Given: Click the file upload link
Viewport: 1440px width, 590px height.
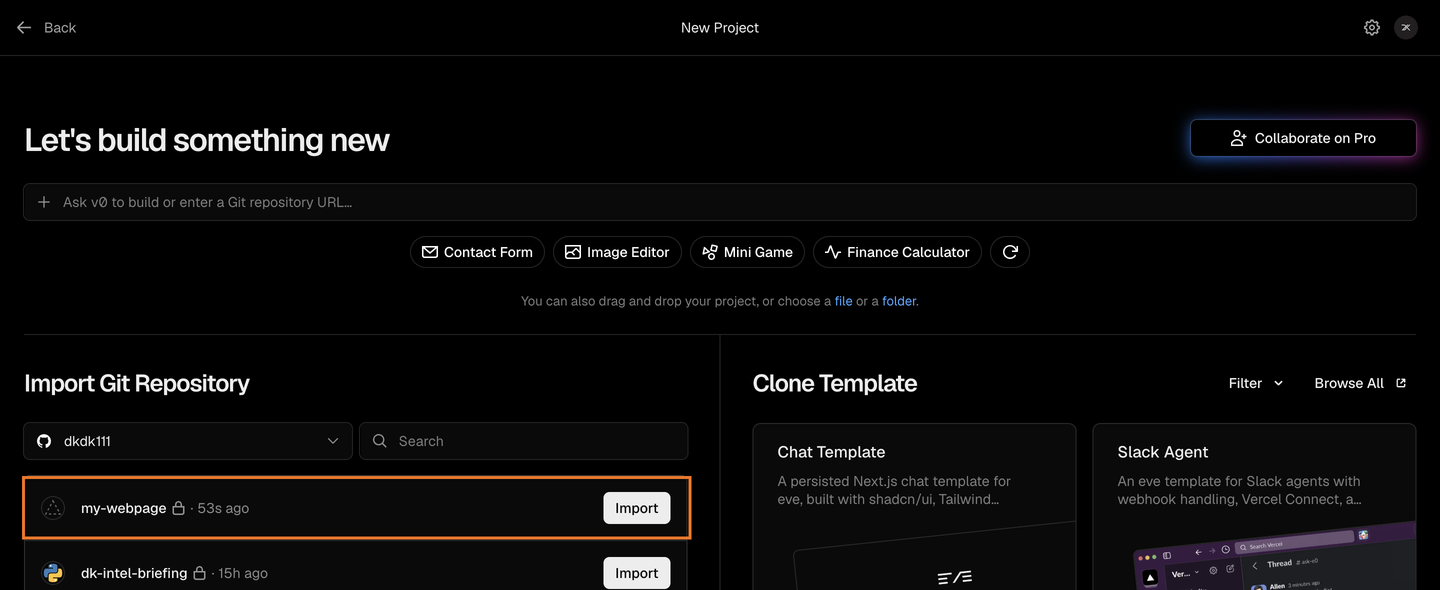Looking at the screenshot, I should tap(844, 301).
